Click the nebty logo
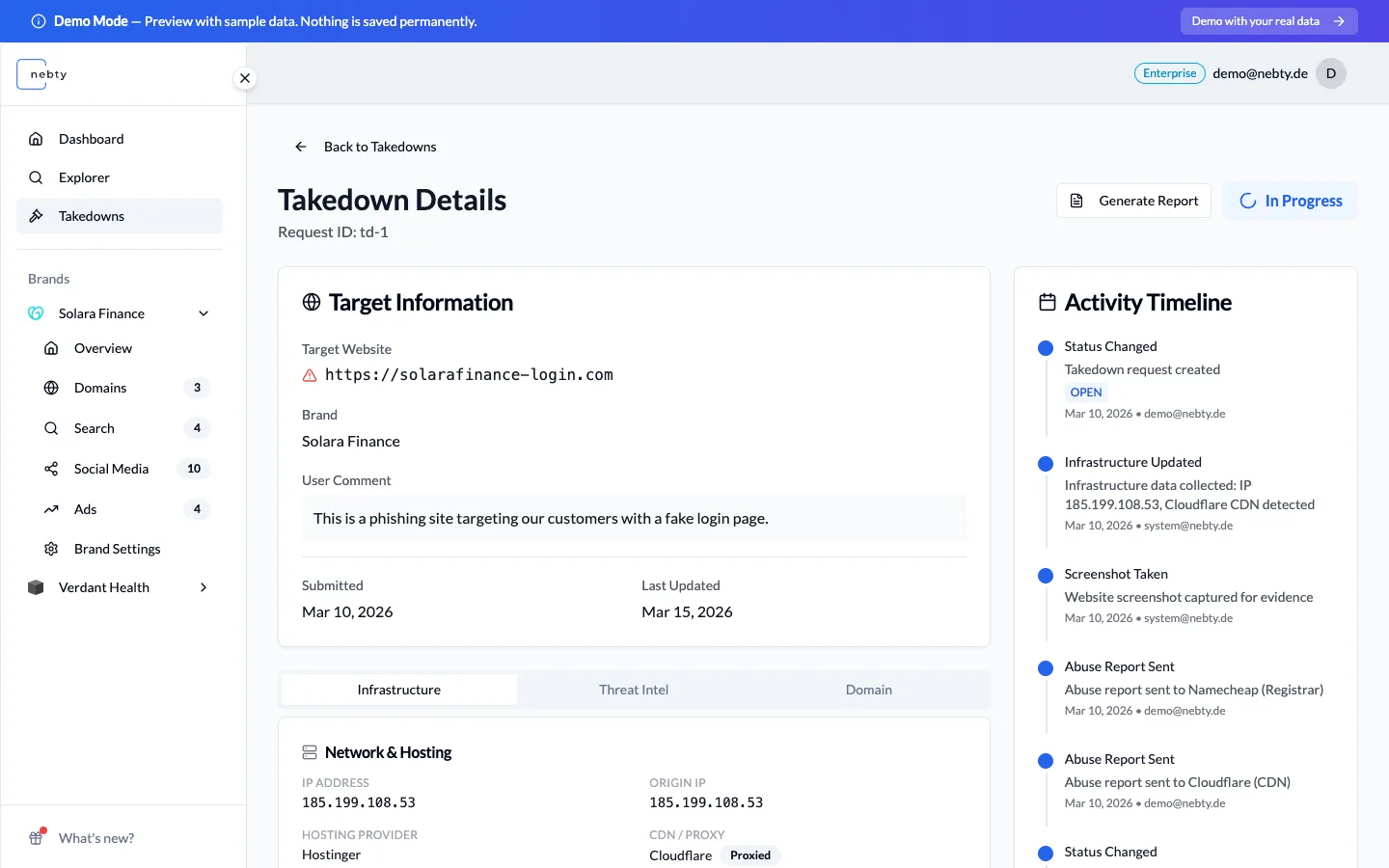 pos(42,74)
